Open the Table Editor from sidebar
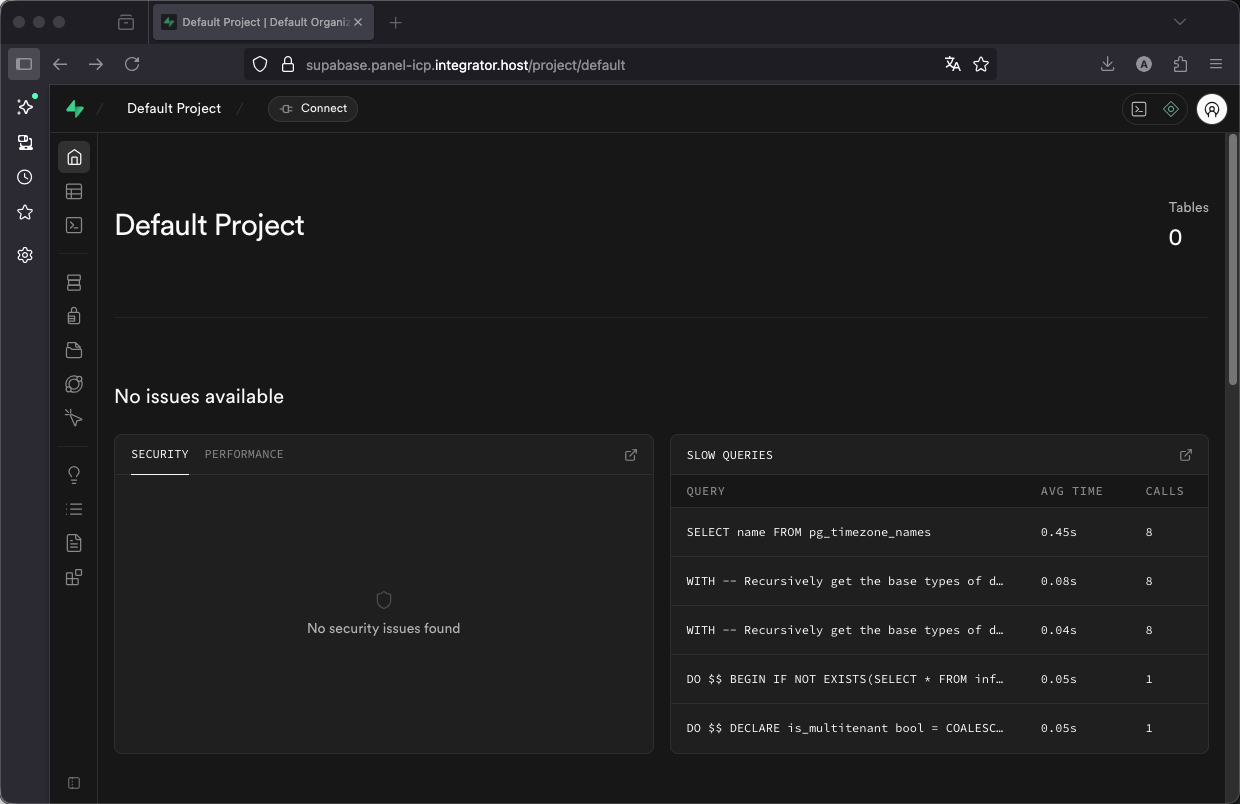Screen dimensions: 1240x804 coord(74,191)
